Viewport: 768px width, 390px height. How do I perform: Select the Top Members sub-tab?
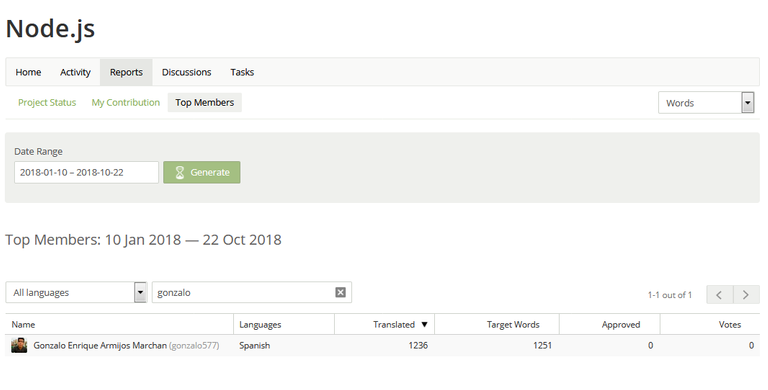[205, 102]
